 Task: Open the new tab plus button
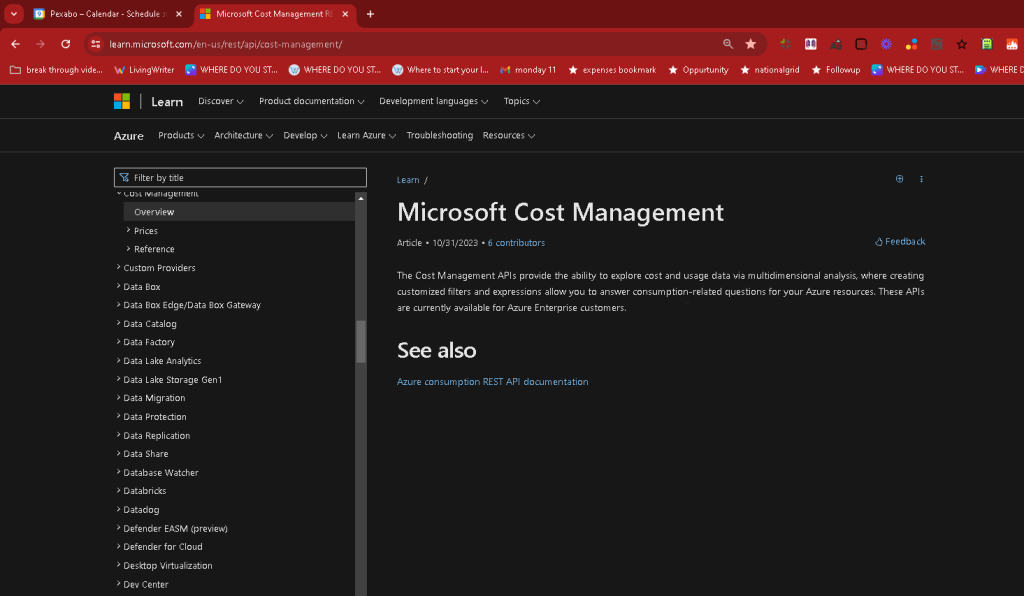(370, 14)
